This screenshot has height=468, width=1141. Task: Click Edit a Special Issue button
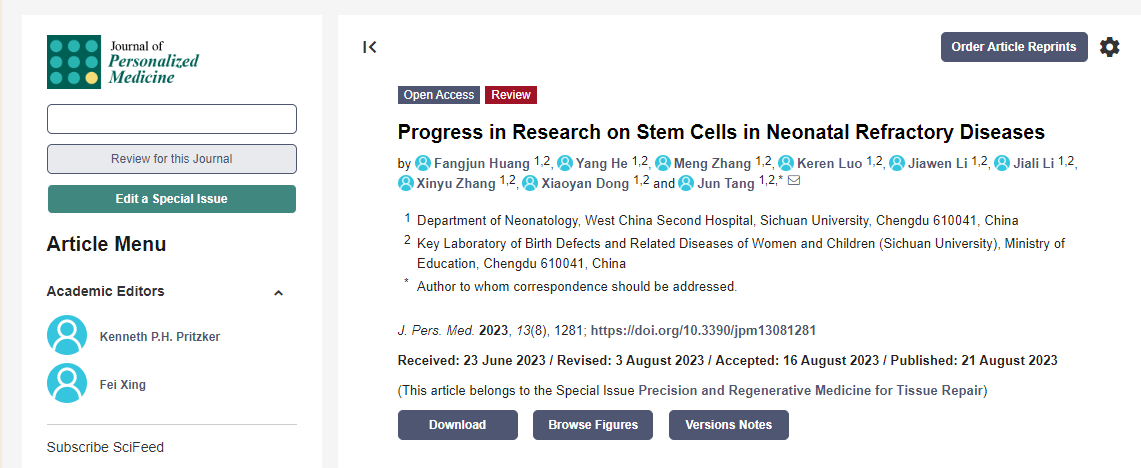[172, 199]
